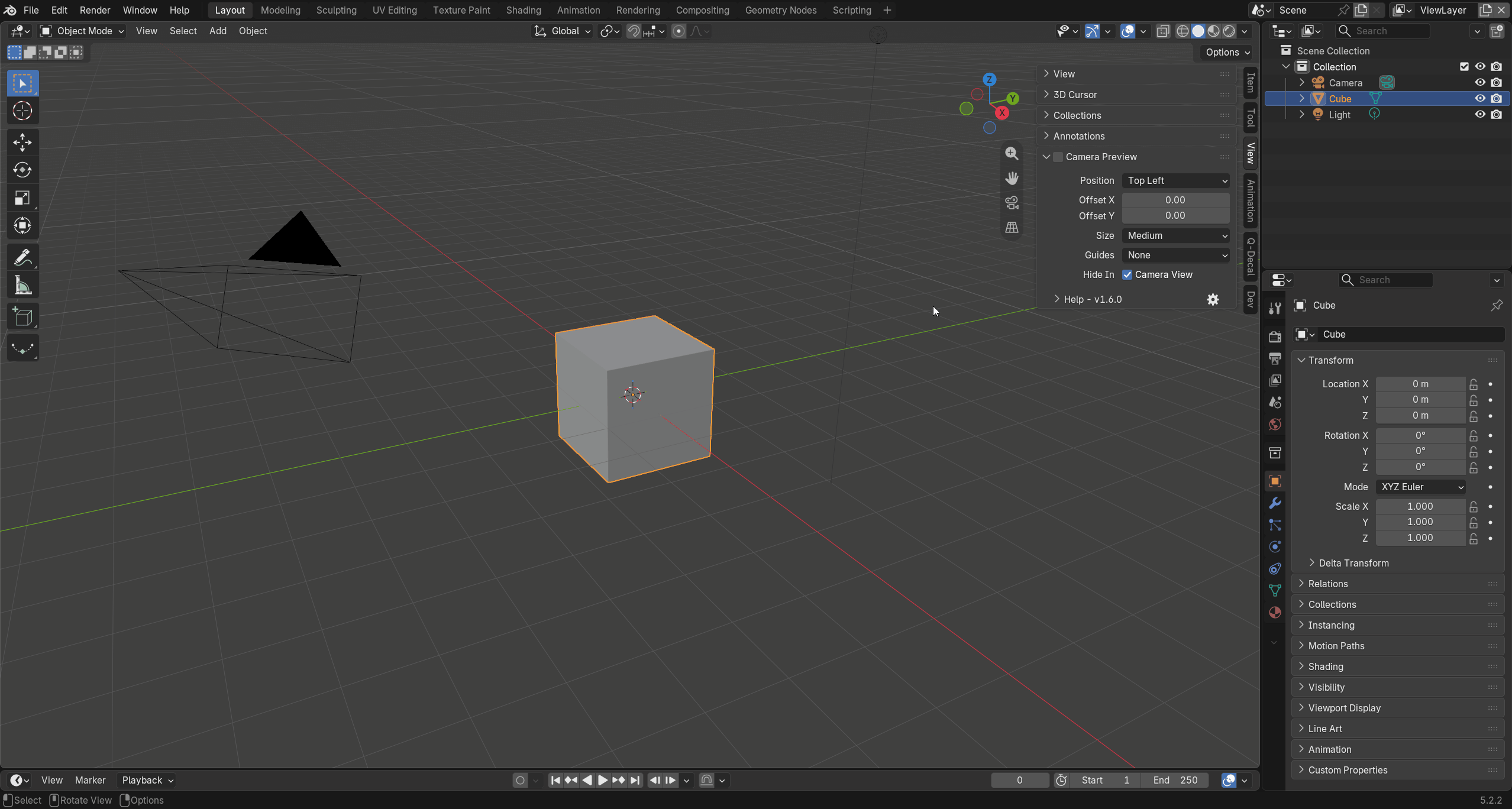Open rotation Mode XYZ Euler dropdown

[1420, 487]
